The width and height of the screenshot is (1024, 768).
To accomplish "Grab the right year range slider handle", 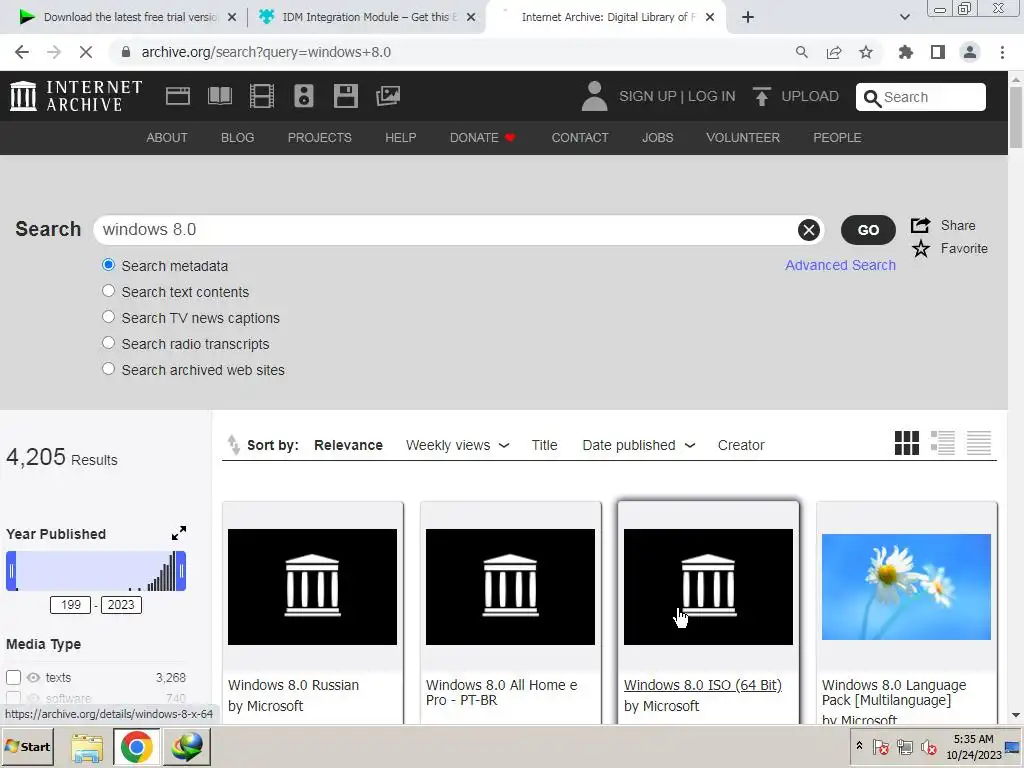I will pos(181,571).
